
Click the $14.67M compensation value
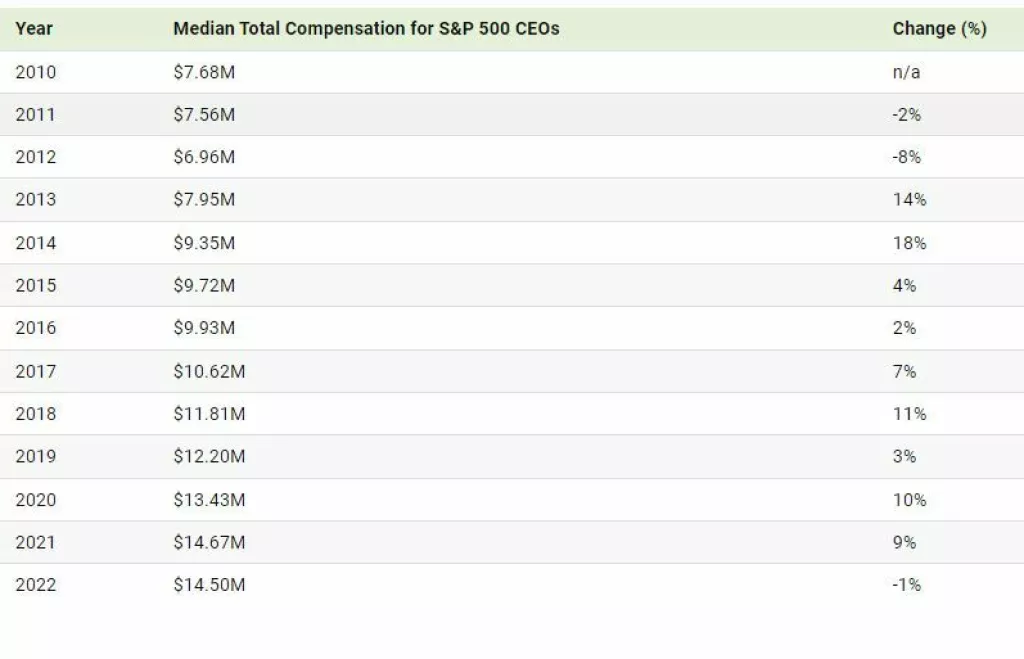(209, 542)
